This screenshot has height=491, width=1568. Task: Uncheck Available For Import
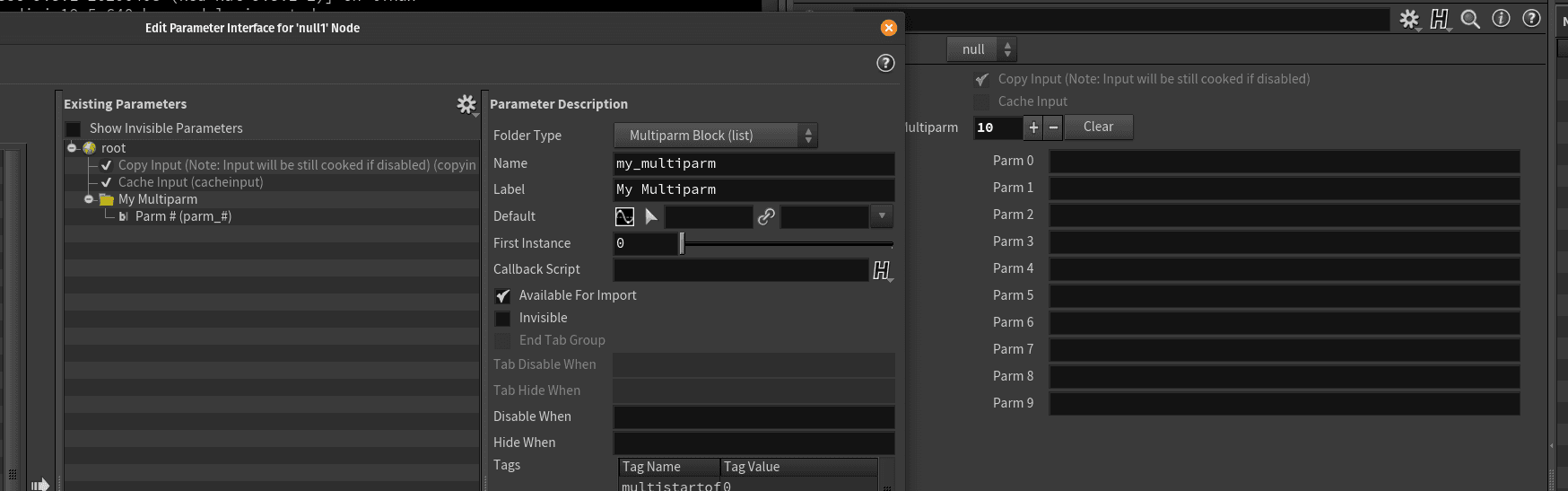click(503, 295)
